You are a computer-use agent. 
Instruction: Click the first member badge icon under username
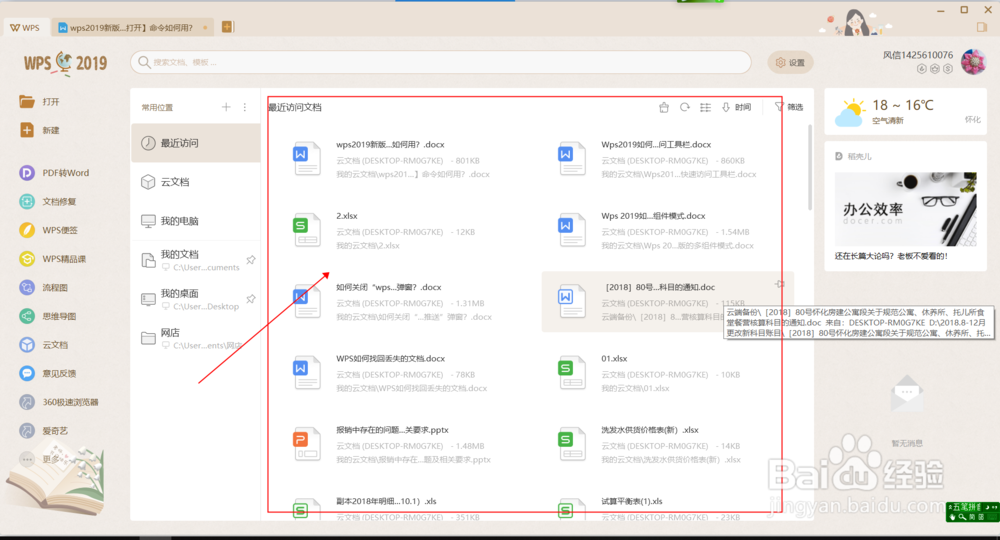pos(922,69)
